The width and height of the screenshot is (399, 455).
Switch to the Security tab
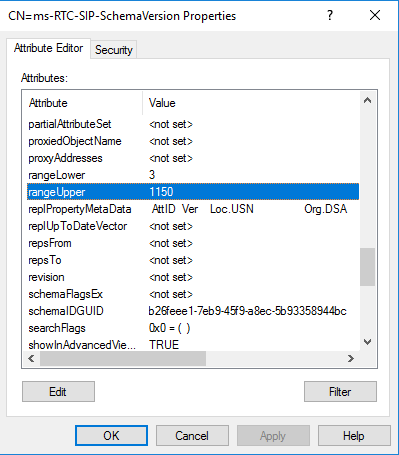click(114, 50)
